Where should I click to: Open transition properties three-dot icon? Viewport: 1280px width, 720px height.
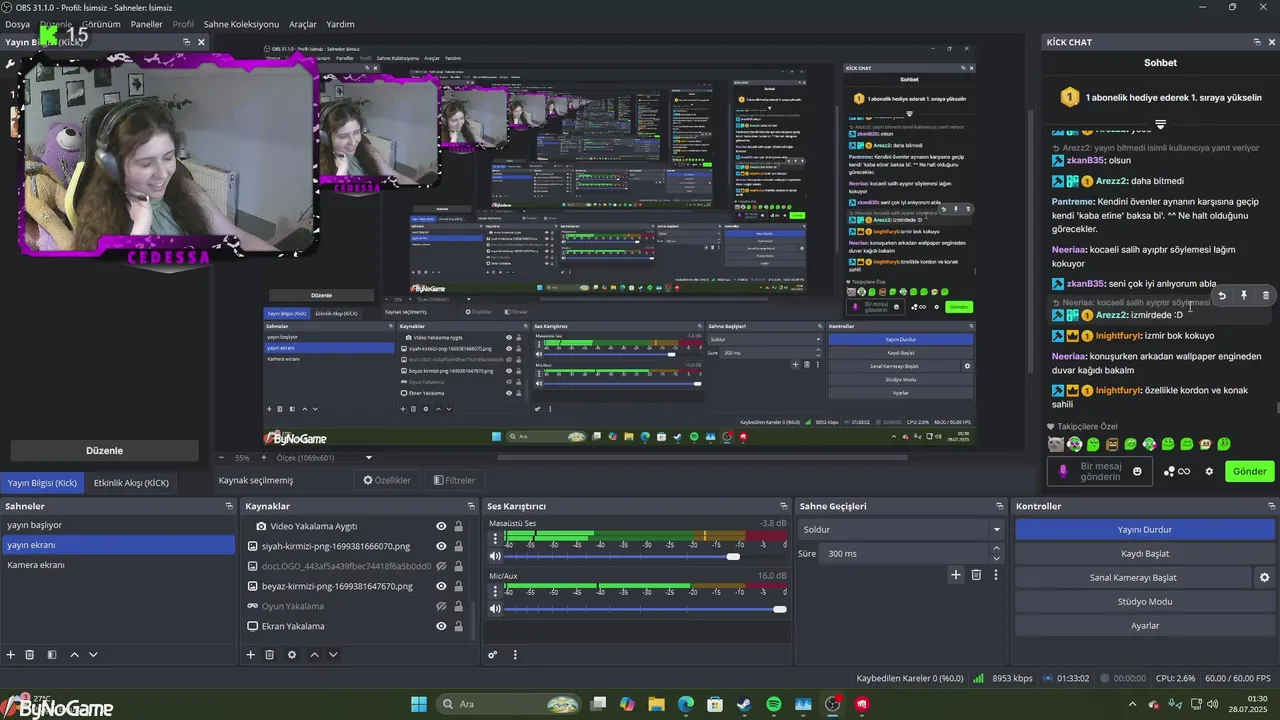click(996, 574)
